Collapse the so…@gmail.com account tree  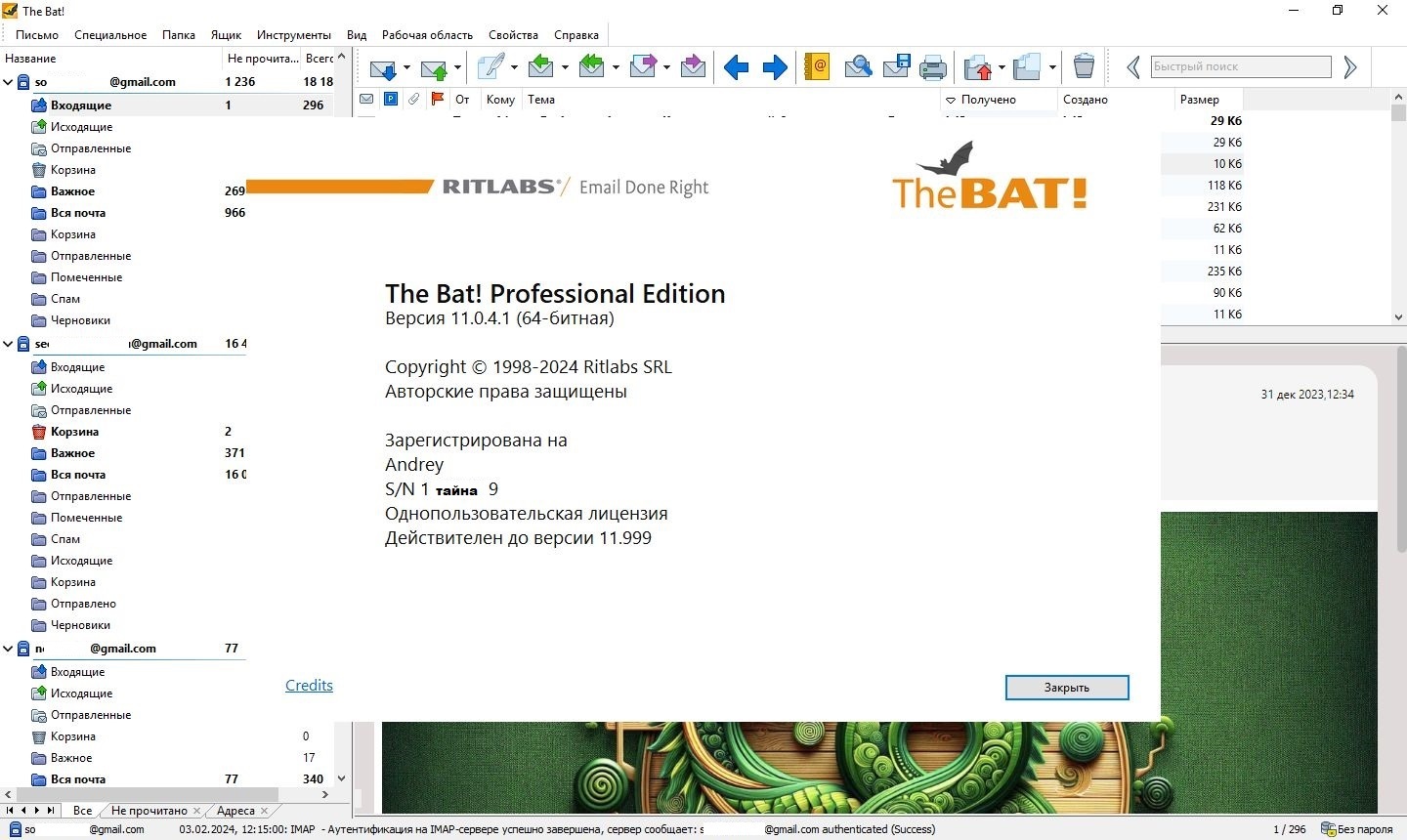click(8, 82)
